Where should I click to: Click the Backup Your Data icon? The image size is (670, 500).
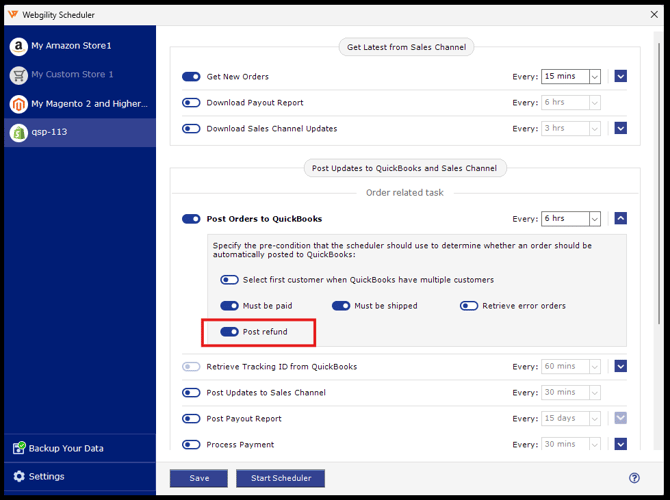click(17, 448)
